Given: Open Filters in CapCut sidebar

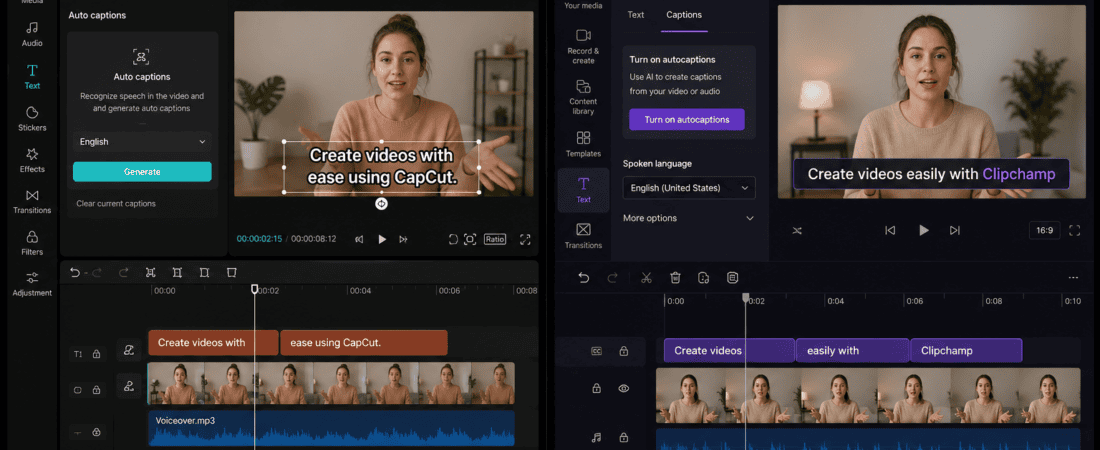Looking at the screenshot, I should 32,243.
